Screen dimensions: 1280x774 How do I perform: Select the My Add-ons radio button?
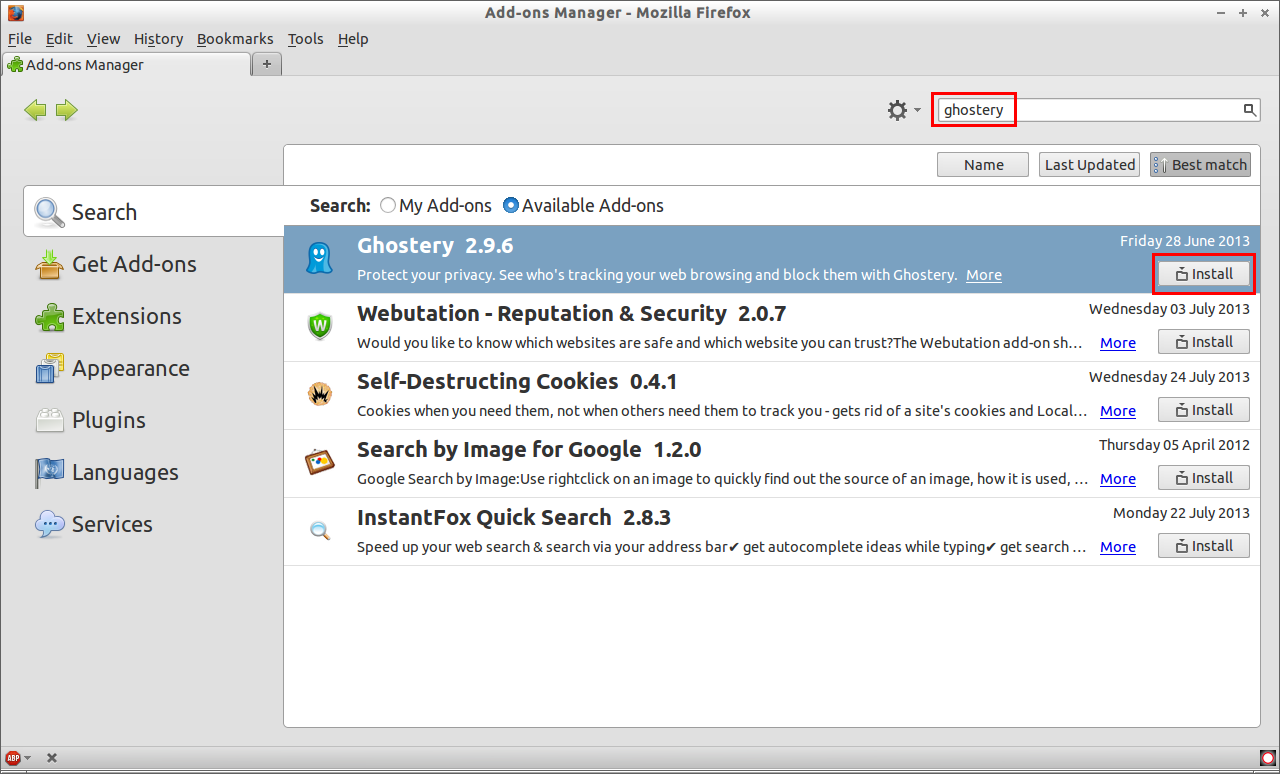point(388,205)
